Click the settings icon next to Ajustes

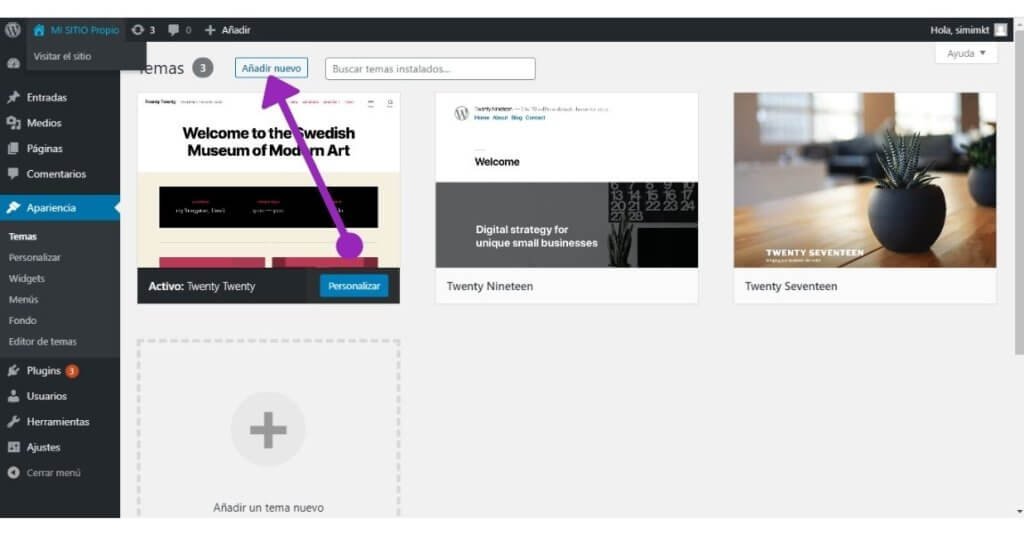click(x=13, y=447)
